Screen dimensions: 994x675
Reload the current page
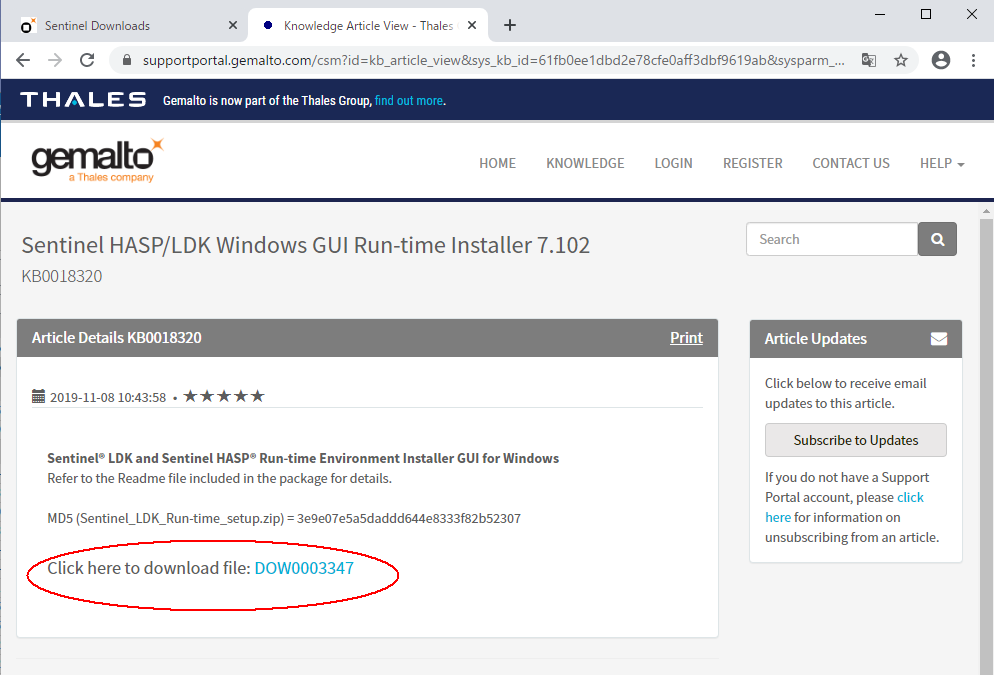coord(87,60)
